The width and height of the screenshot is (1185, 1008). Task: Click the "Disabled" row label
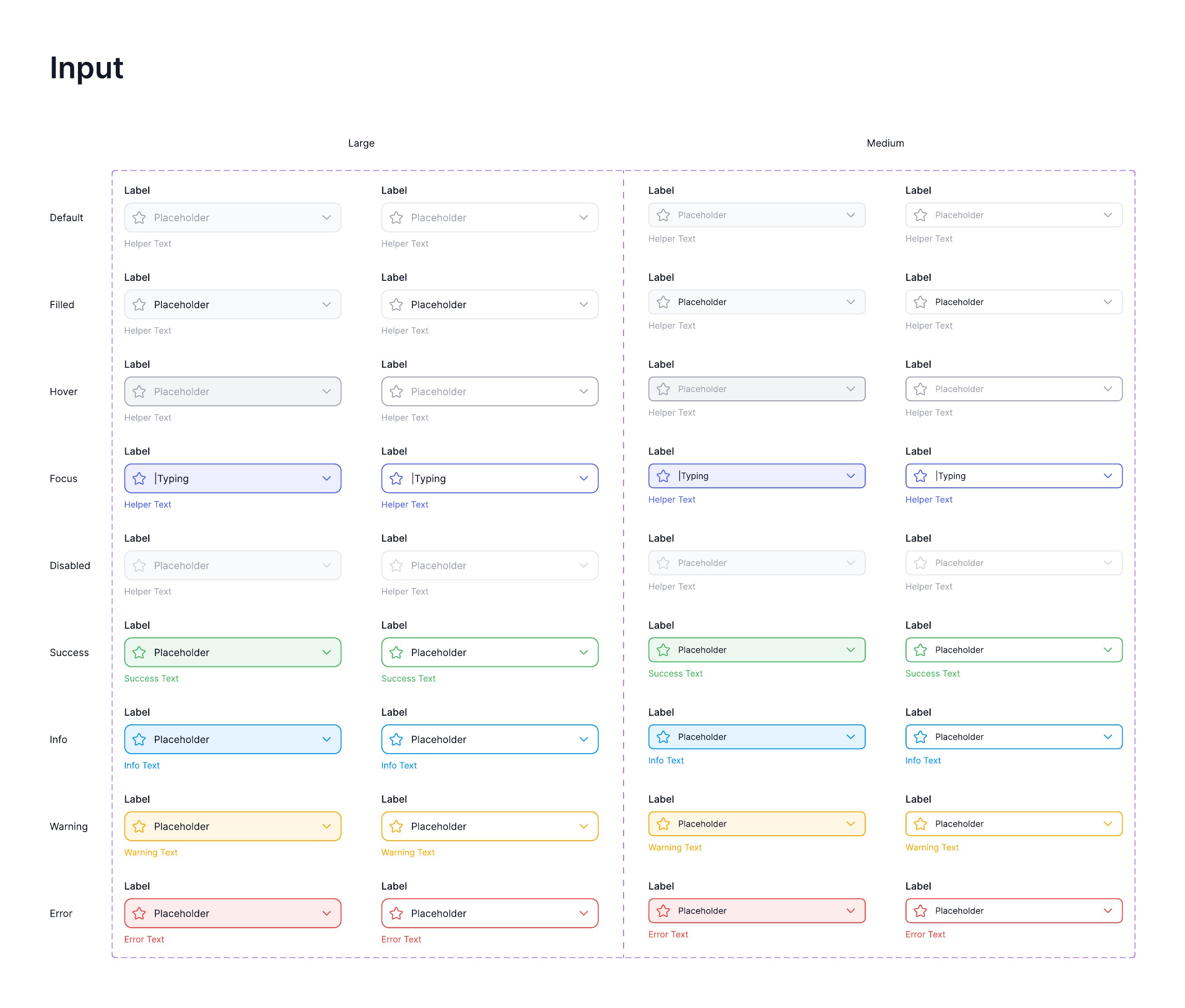click(70, 566)
